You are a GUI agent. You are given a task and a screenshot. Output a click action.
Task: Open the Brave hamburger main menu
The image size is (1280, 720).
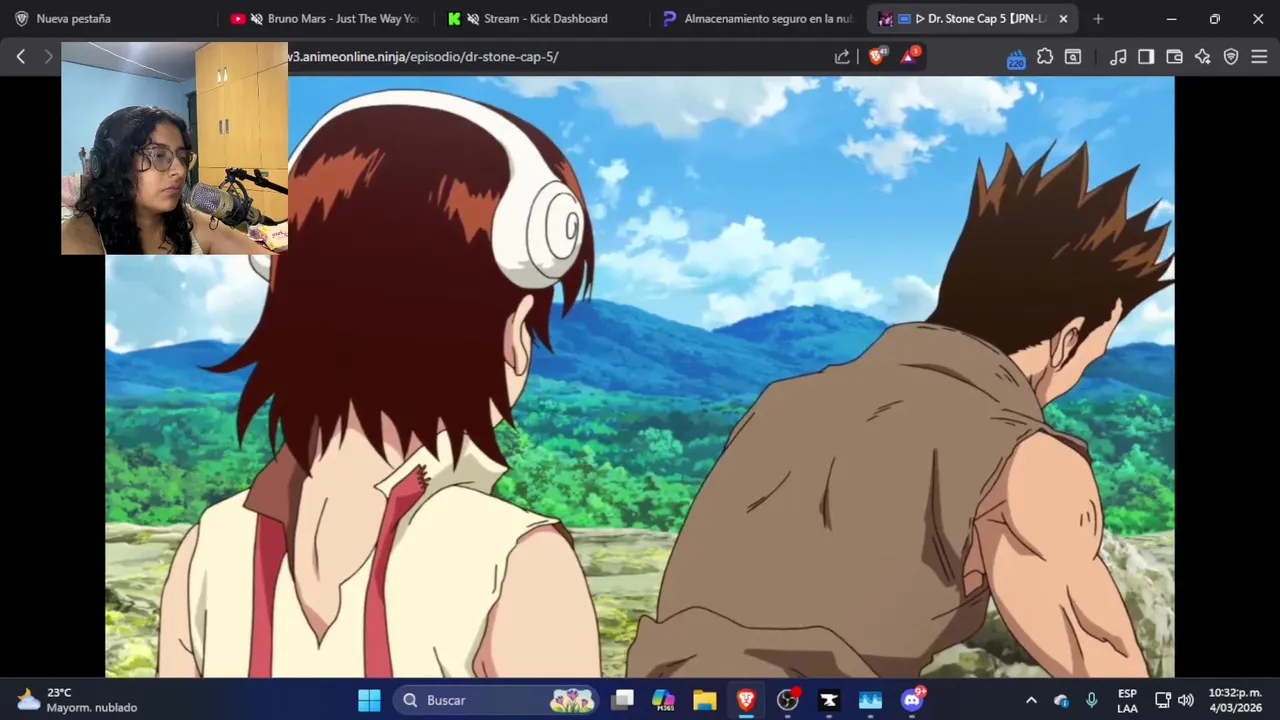click(1259, 57)
